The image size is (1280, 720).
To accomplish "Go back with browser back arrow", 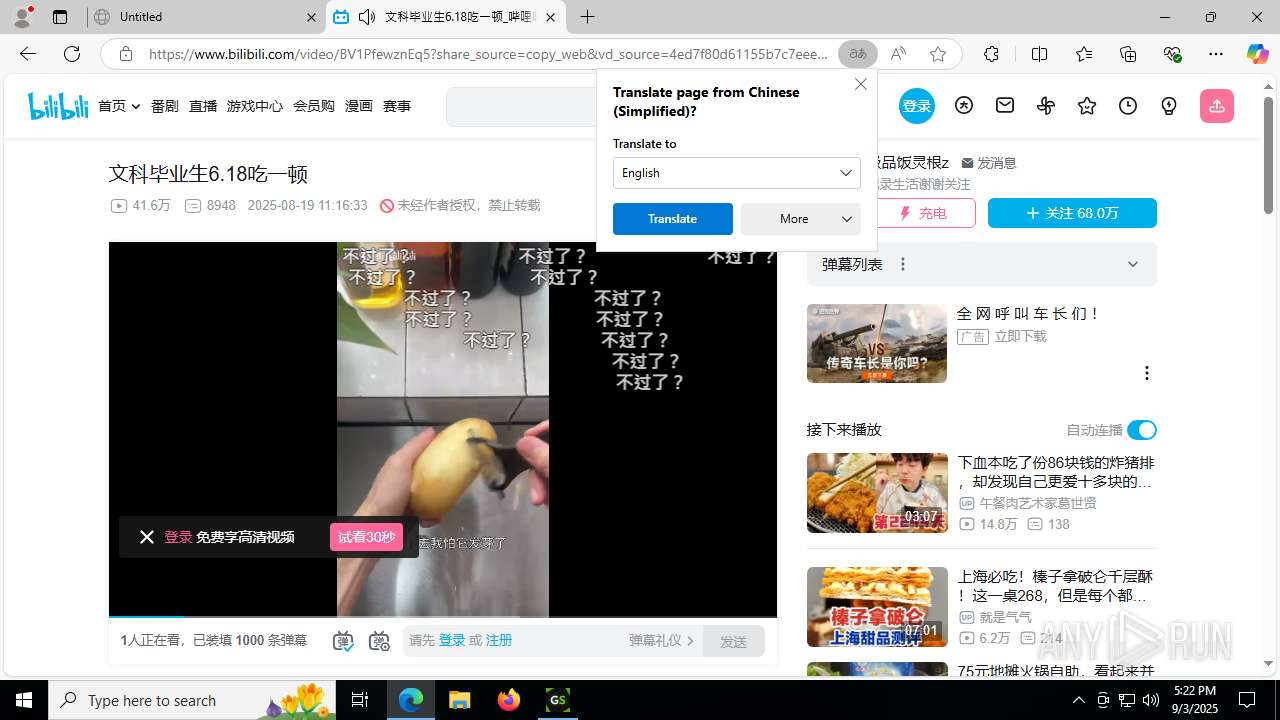I will coord(27,54).
